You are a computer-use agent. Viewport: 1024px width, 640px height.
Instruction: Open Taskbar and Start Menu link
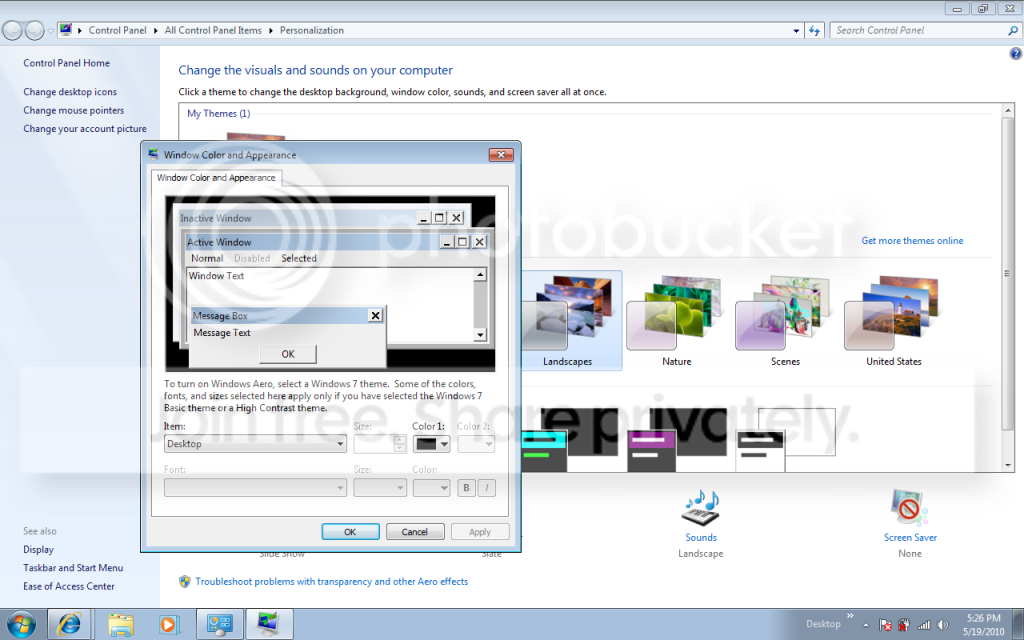click(x=73, y=568)
